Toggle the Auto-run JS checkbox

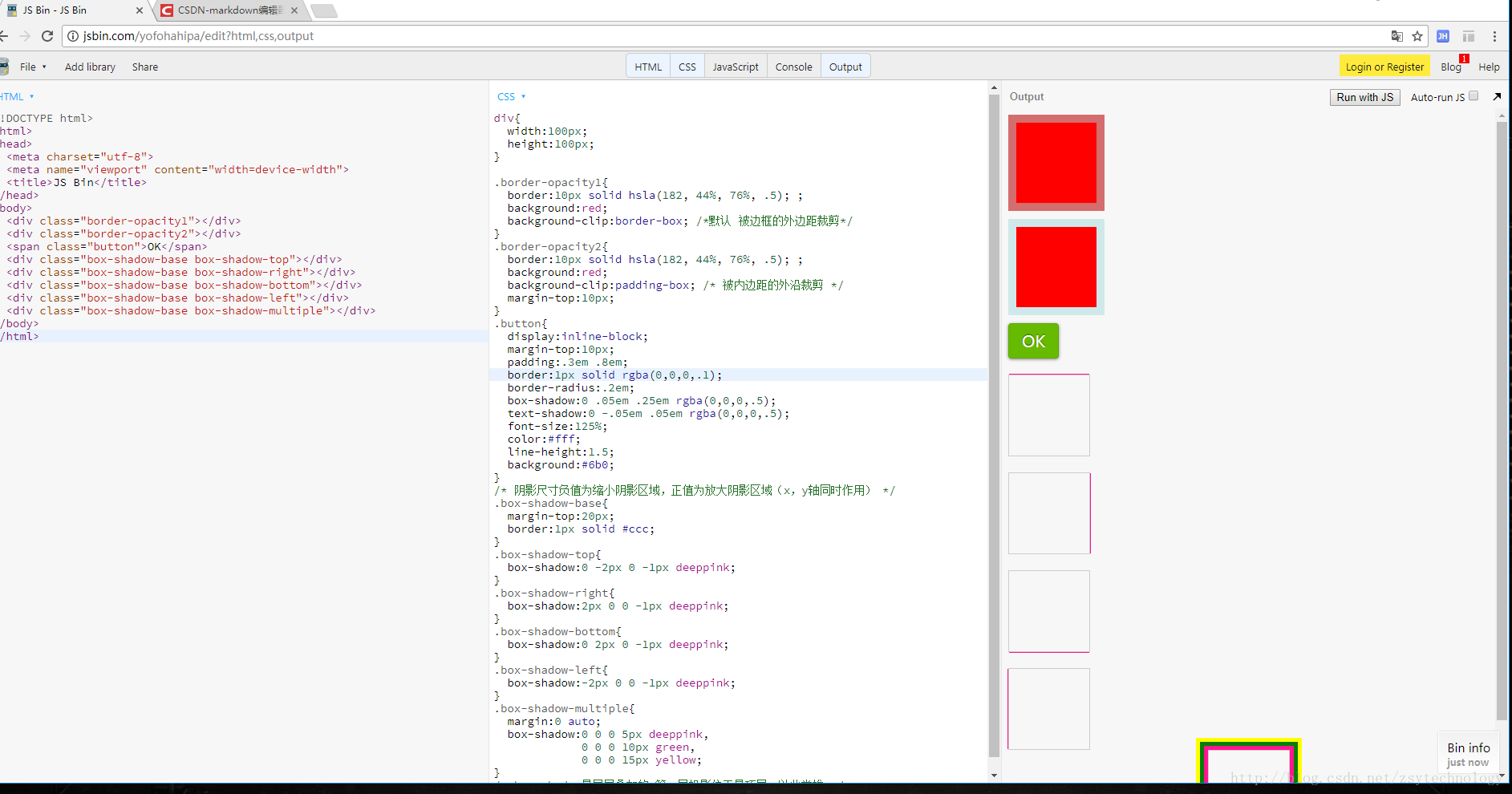click(x=1473, y=96)
